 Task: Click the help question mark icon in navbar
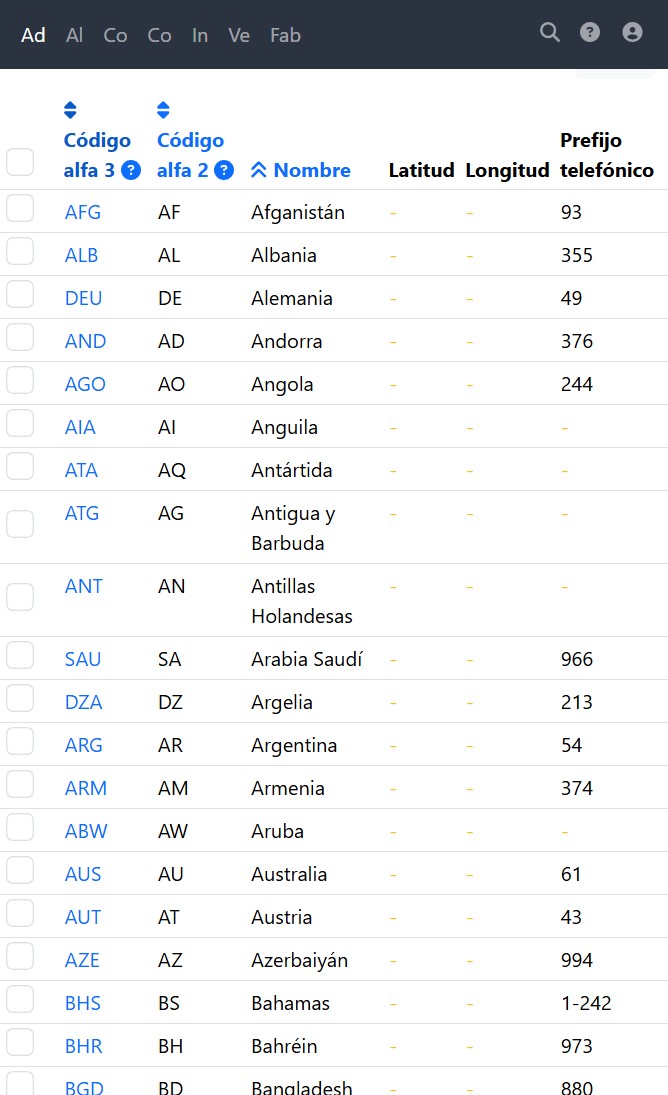[590, 33]
